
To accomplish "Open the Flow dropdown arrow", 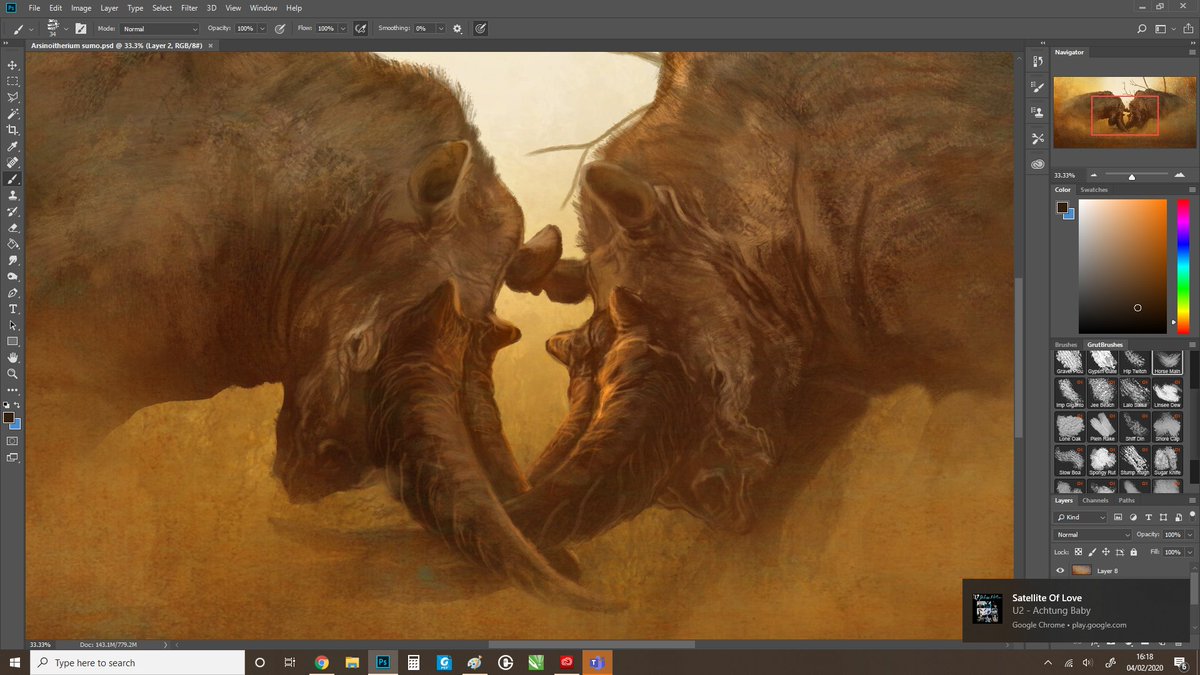I will pos(343,29).
